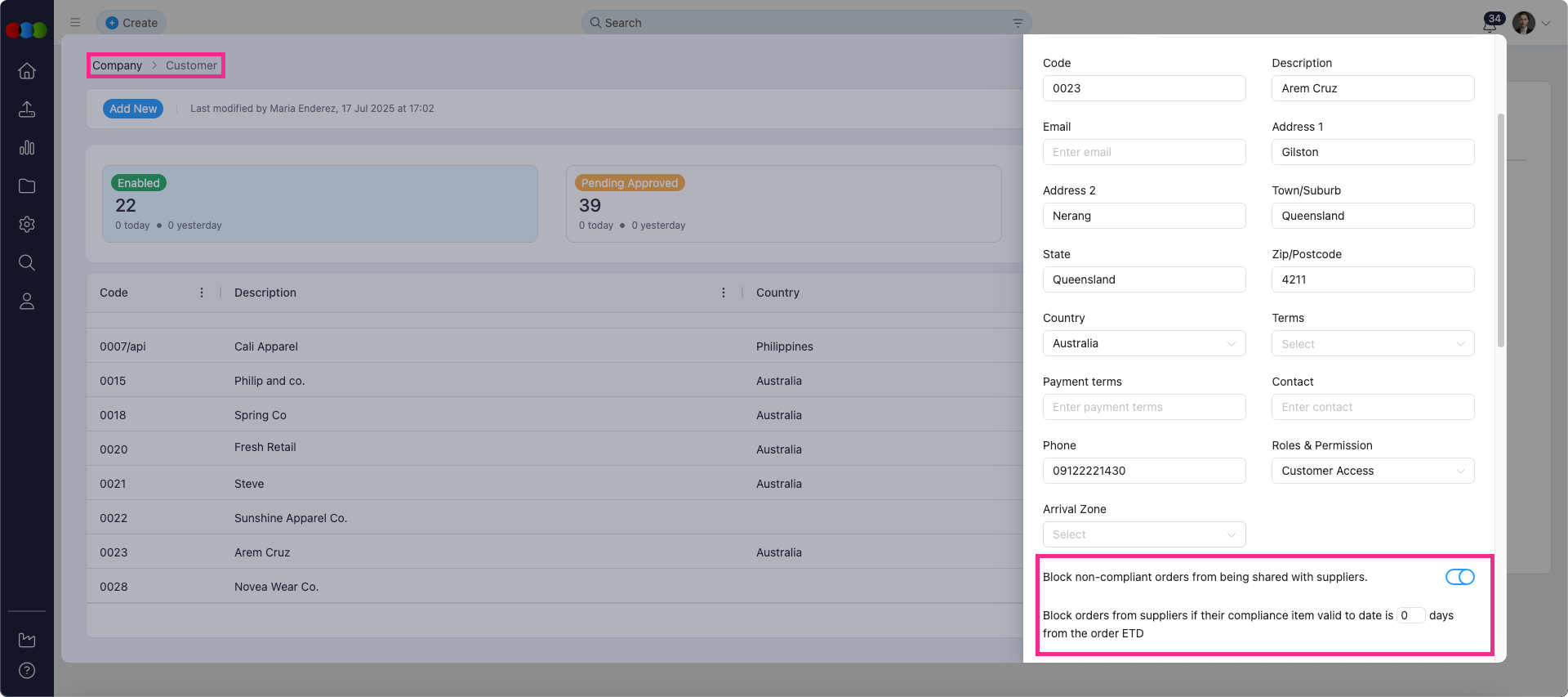Click the help question mark icon
1568x697 pixels.
[x=27, y=671]
